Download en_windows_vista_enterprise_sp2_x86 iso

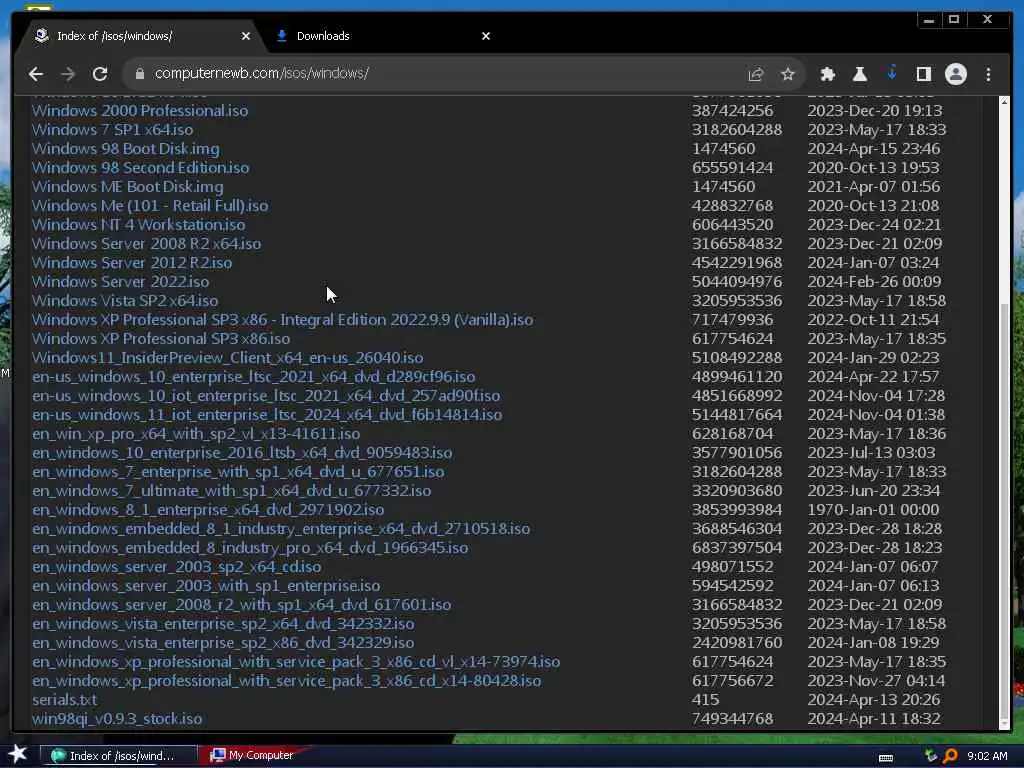pos(223,642)
